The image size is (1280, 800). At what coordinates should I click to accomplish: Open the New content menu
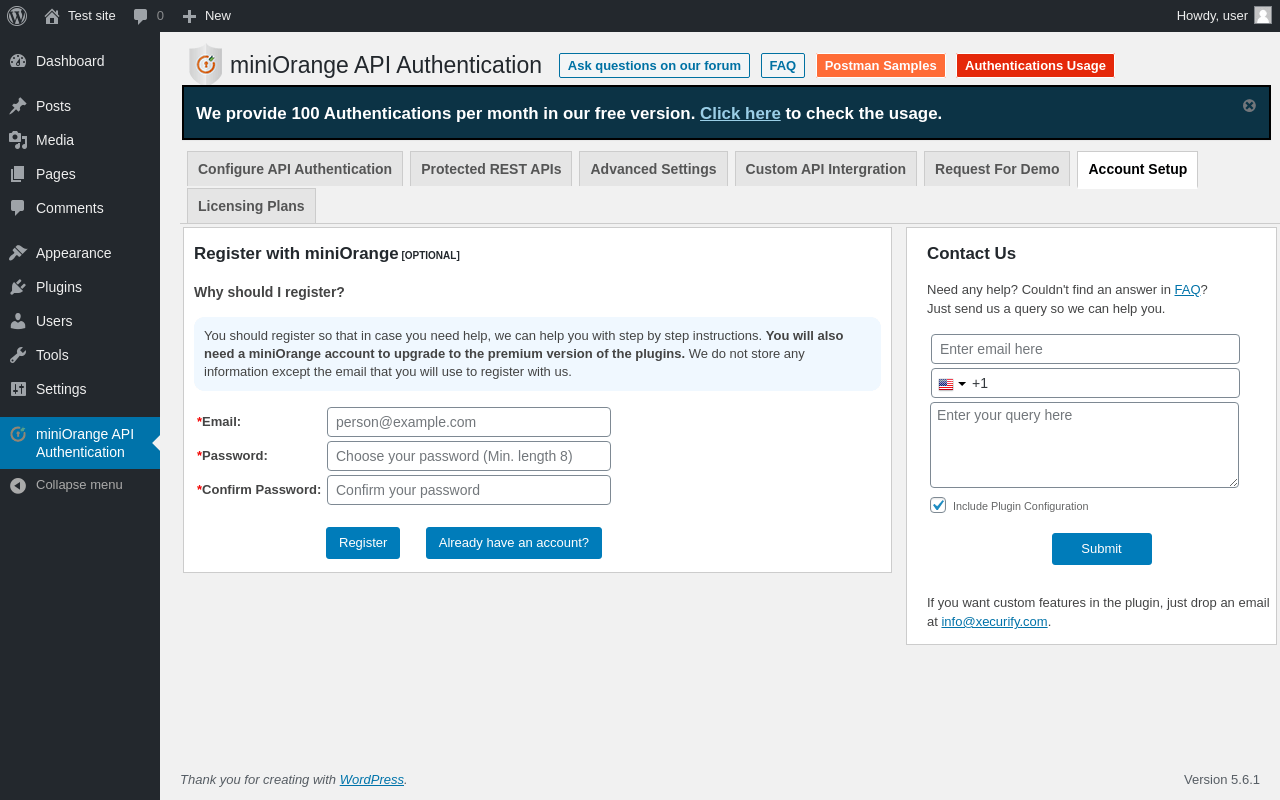pyautogui.click(x=206, y=16)
